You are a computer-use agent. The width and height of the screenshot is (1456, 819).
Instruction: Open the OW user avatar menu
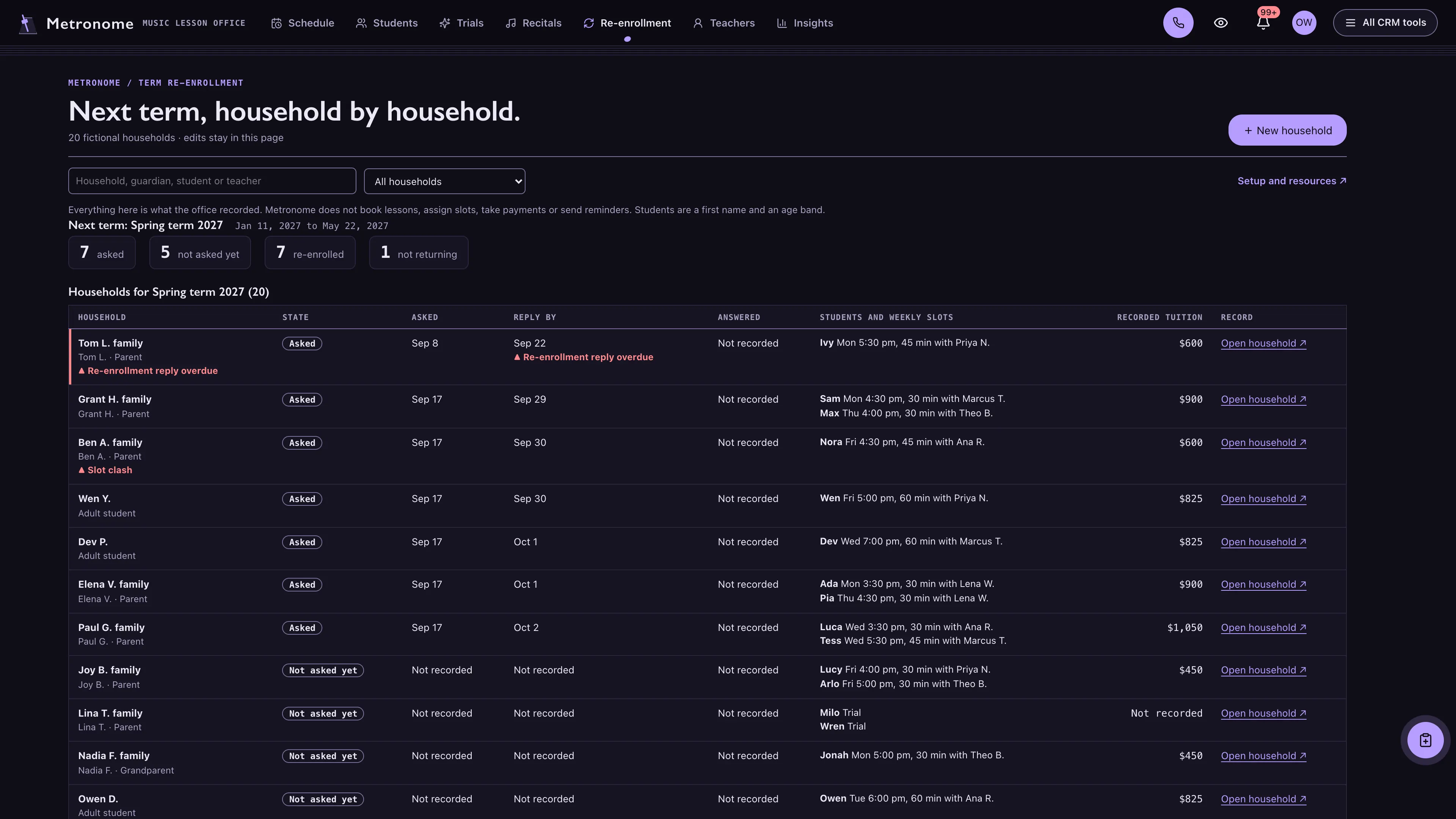1304,23
